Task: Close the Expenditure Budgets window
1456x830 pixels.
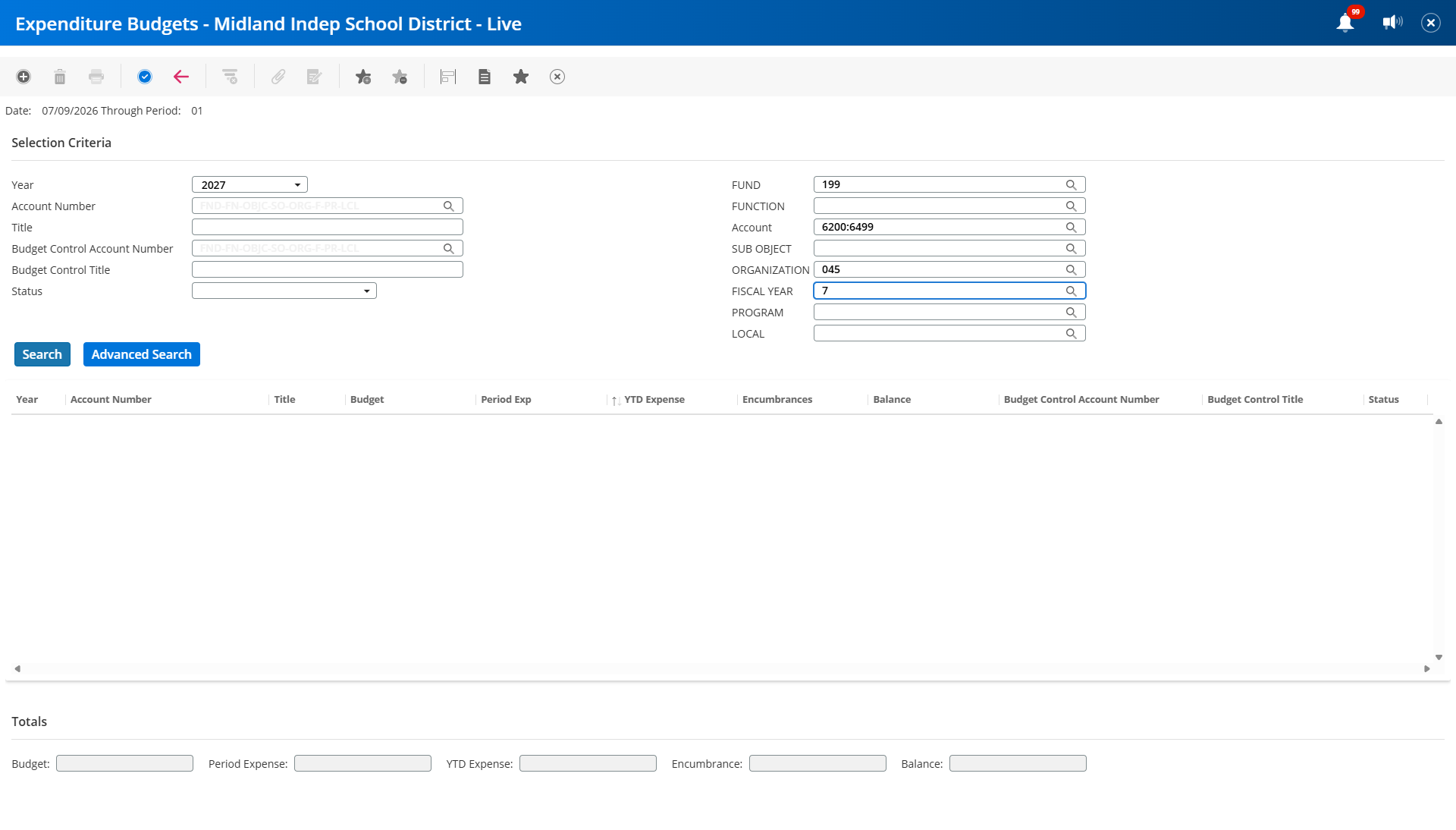Action: (1431, 23)
